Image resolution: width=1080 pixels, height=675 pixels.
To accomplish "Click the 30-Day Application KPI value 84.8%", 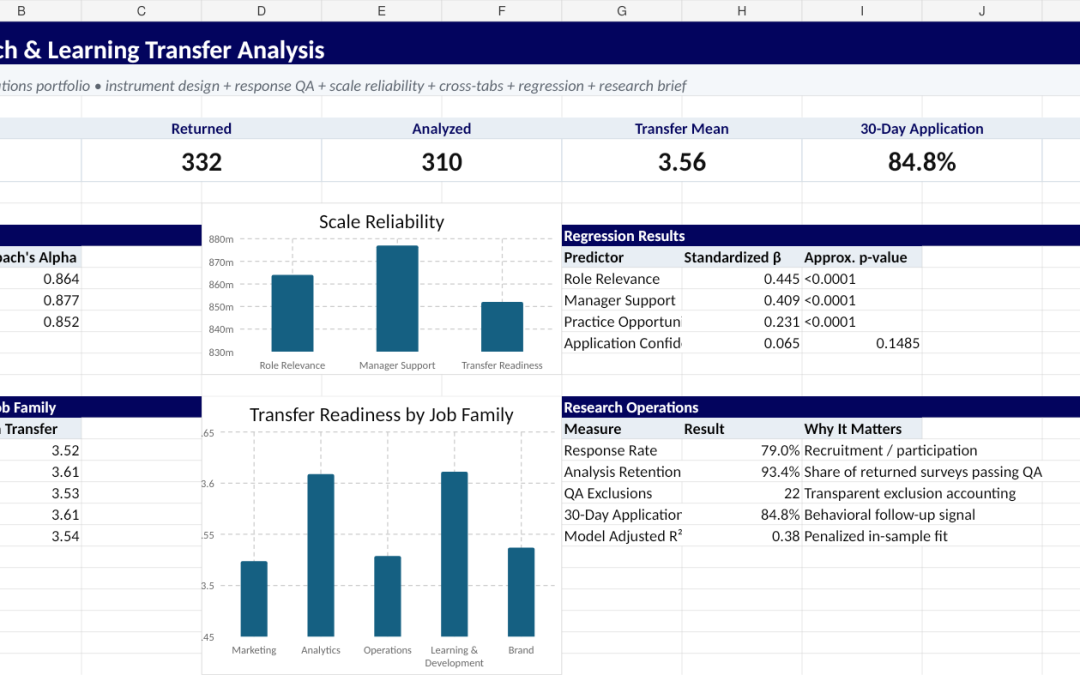I will pyautogui.click(x=922, y=162).
